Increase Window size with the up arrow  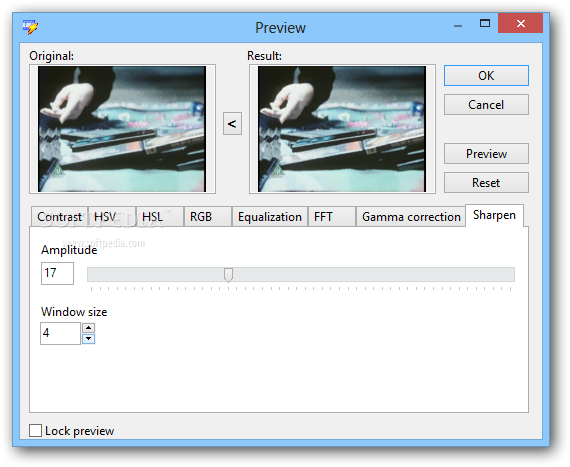pyautogui.click(x=88, y=328)
